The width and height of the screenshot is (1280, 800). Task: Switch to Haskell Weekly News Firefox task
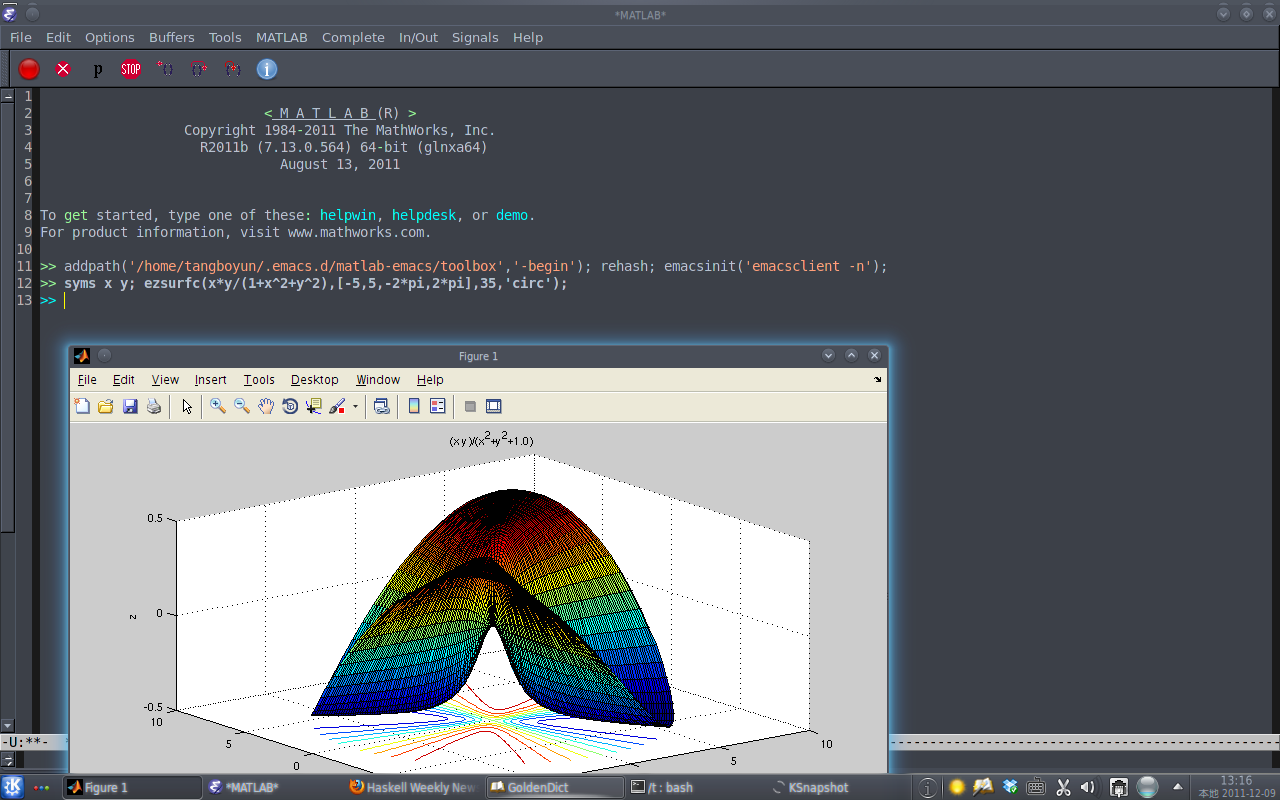click(x=413, y=787)
